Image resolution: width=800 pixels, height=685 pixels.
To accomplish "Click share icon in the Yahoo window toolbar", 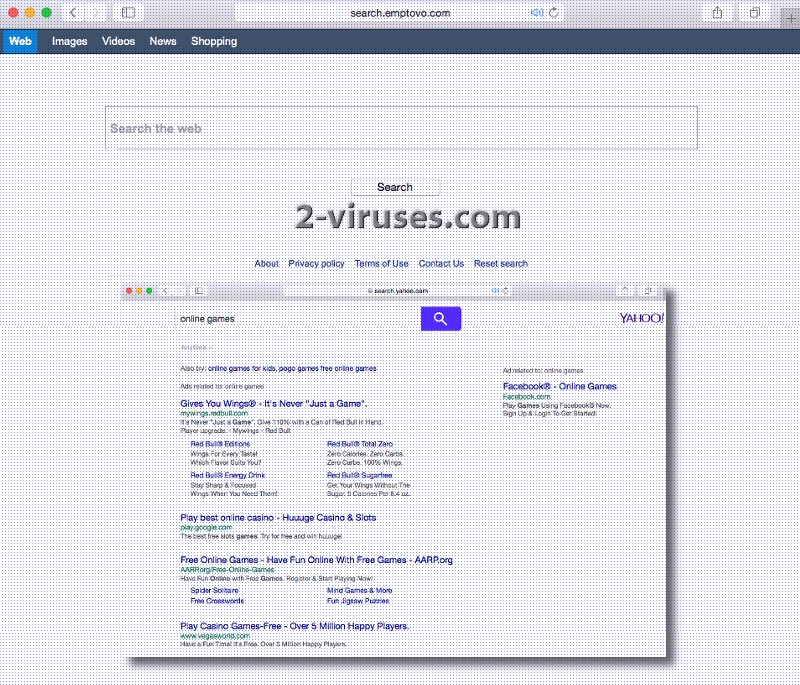I will point(624,291).
